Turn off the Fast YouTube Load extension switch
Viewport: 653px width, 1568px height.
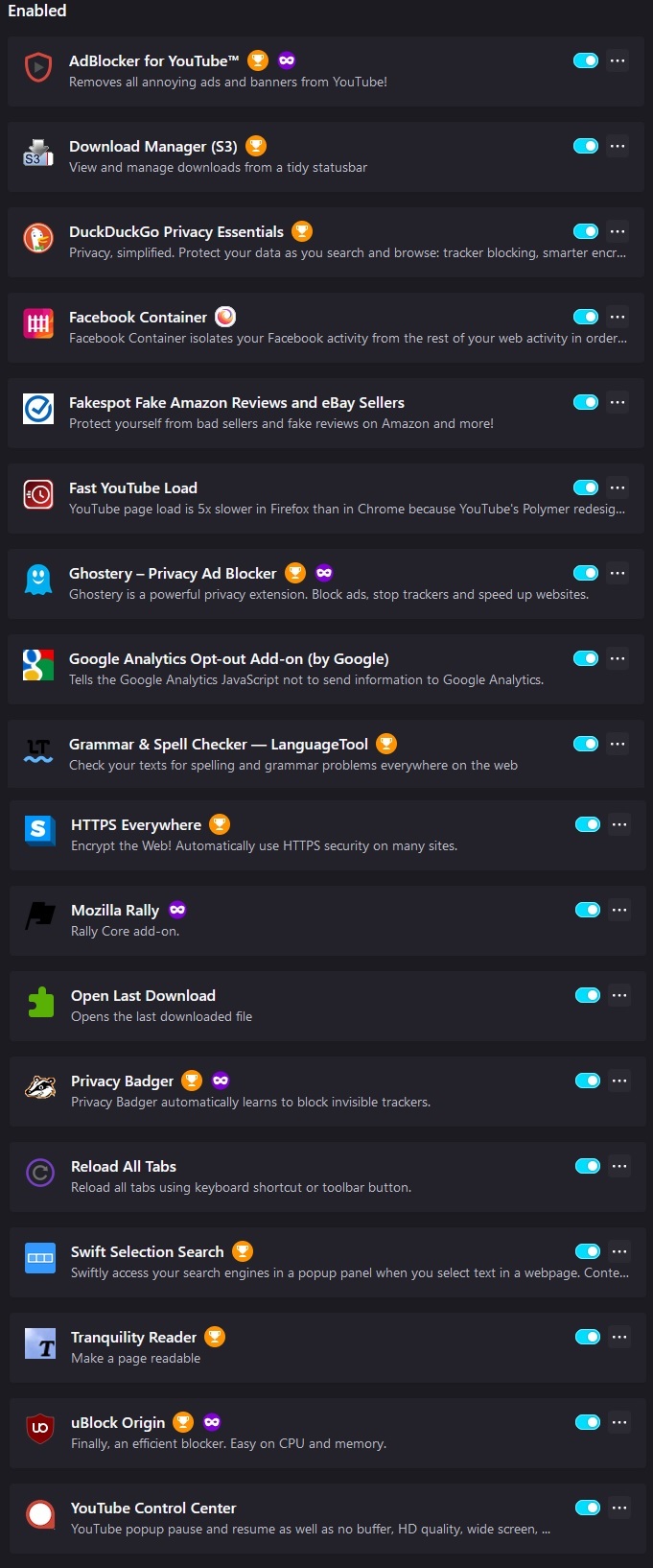tap(586, 487)
